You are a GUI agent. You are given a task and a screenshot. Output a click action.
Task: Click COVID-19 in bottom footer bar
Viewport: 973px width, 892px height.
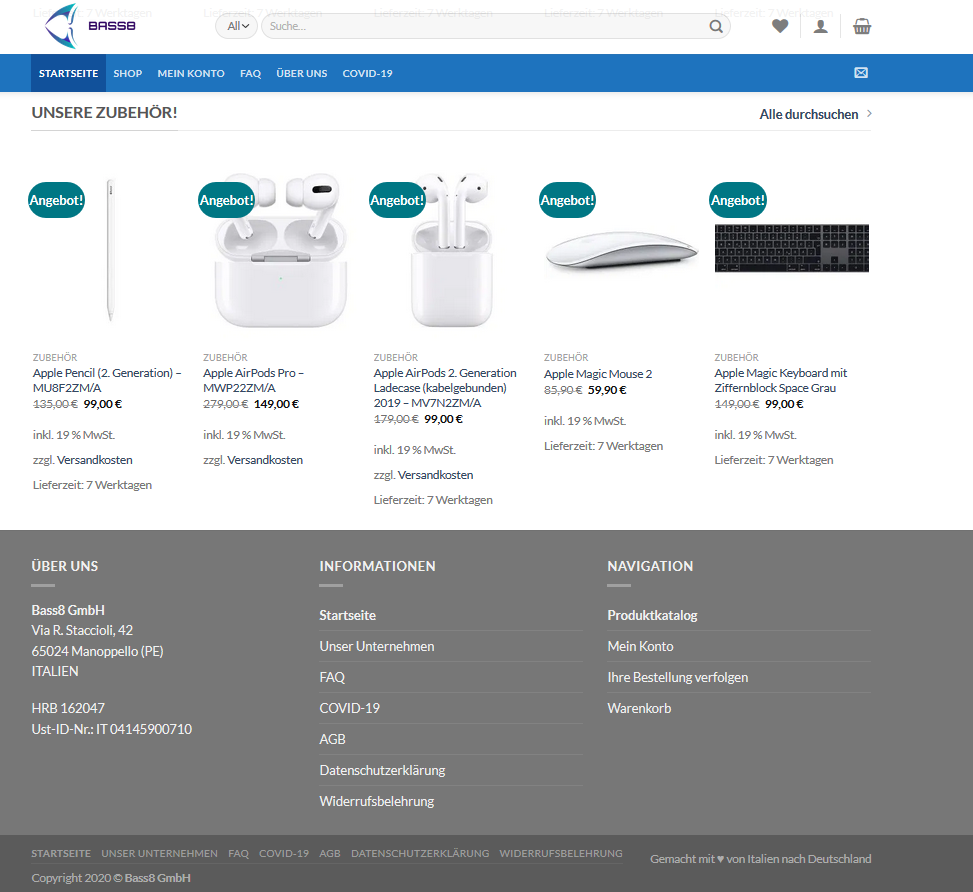[x=284, y=854]
